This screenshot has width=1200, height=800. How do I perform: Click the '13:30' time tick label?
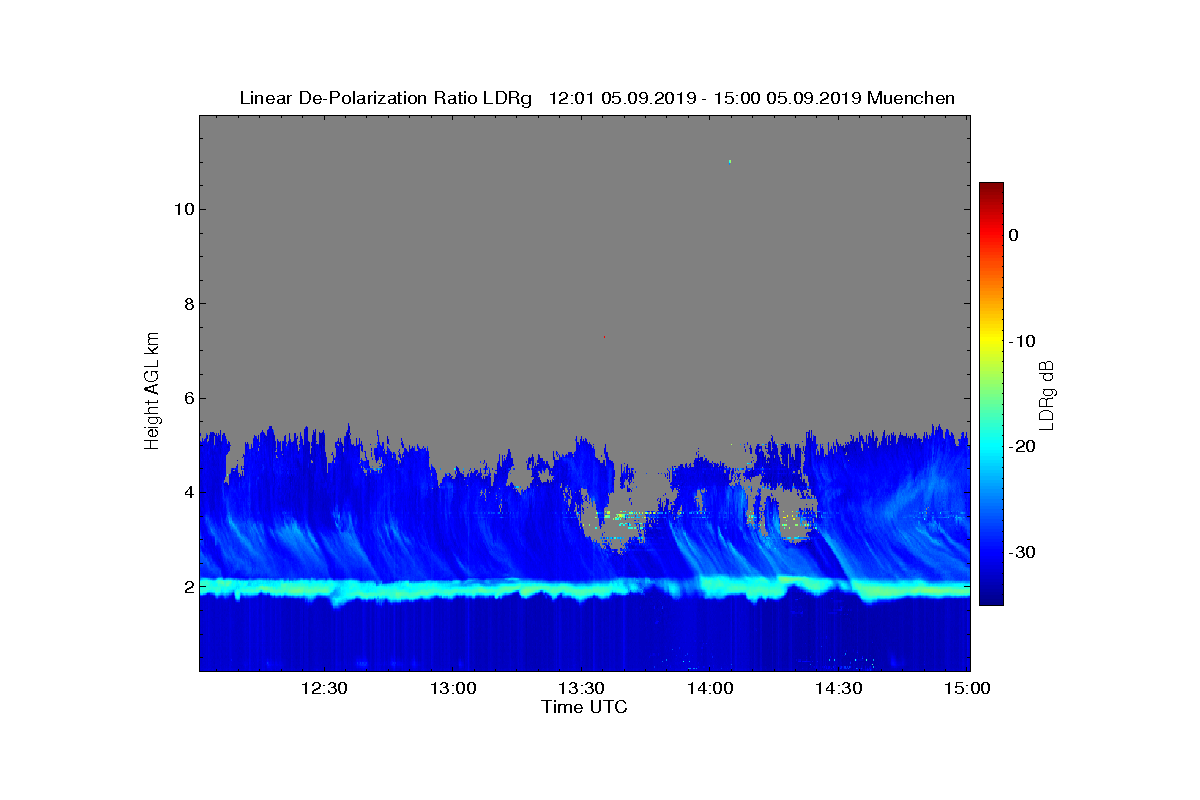click(x=581, y=689)
